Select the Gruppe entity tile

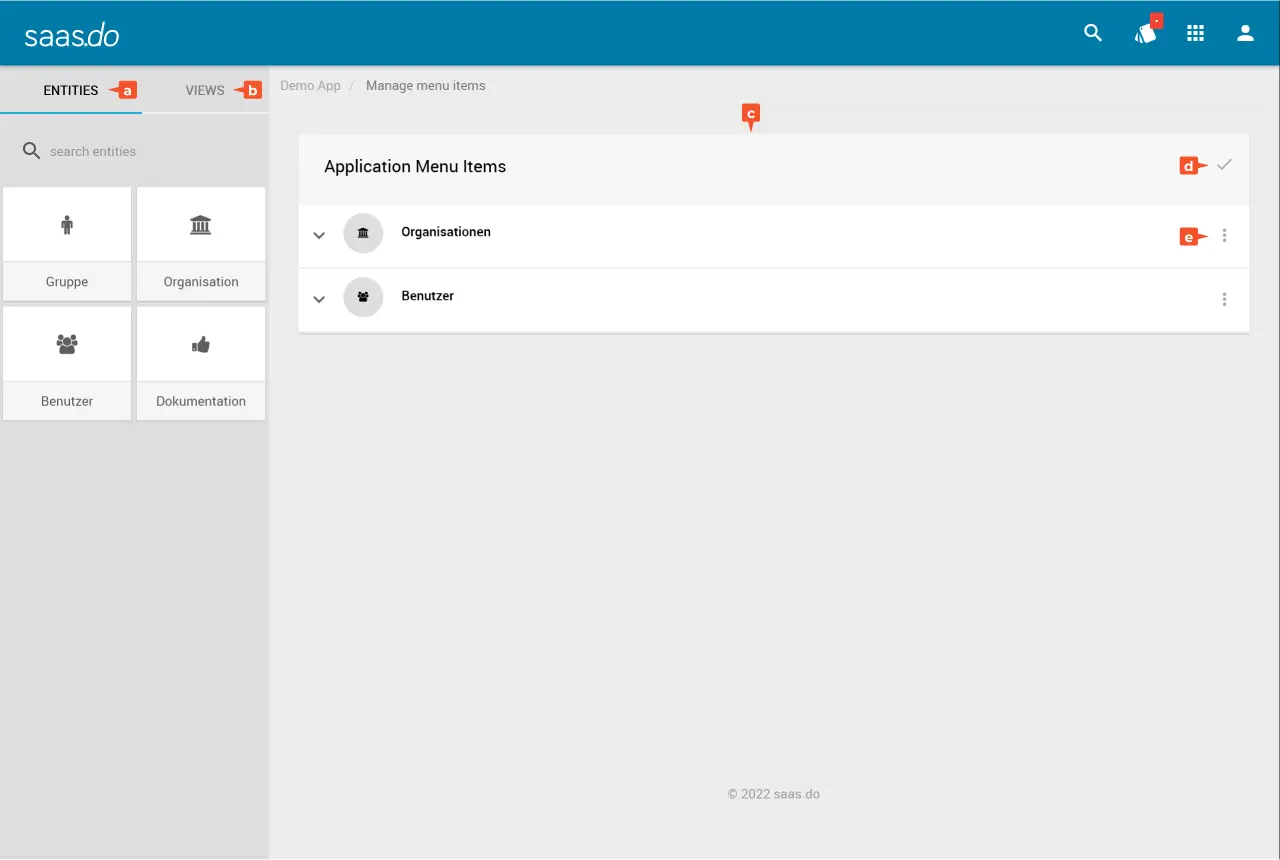67,244
